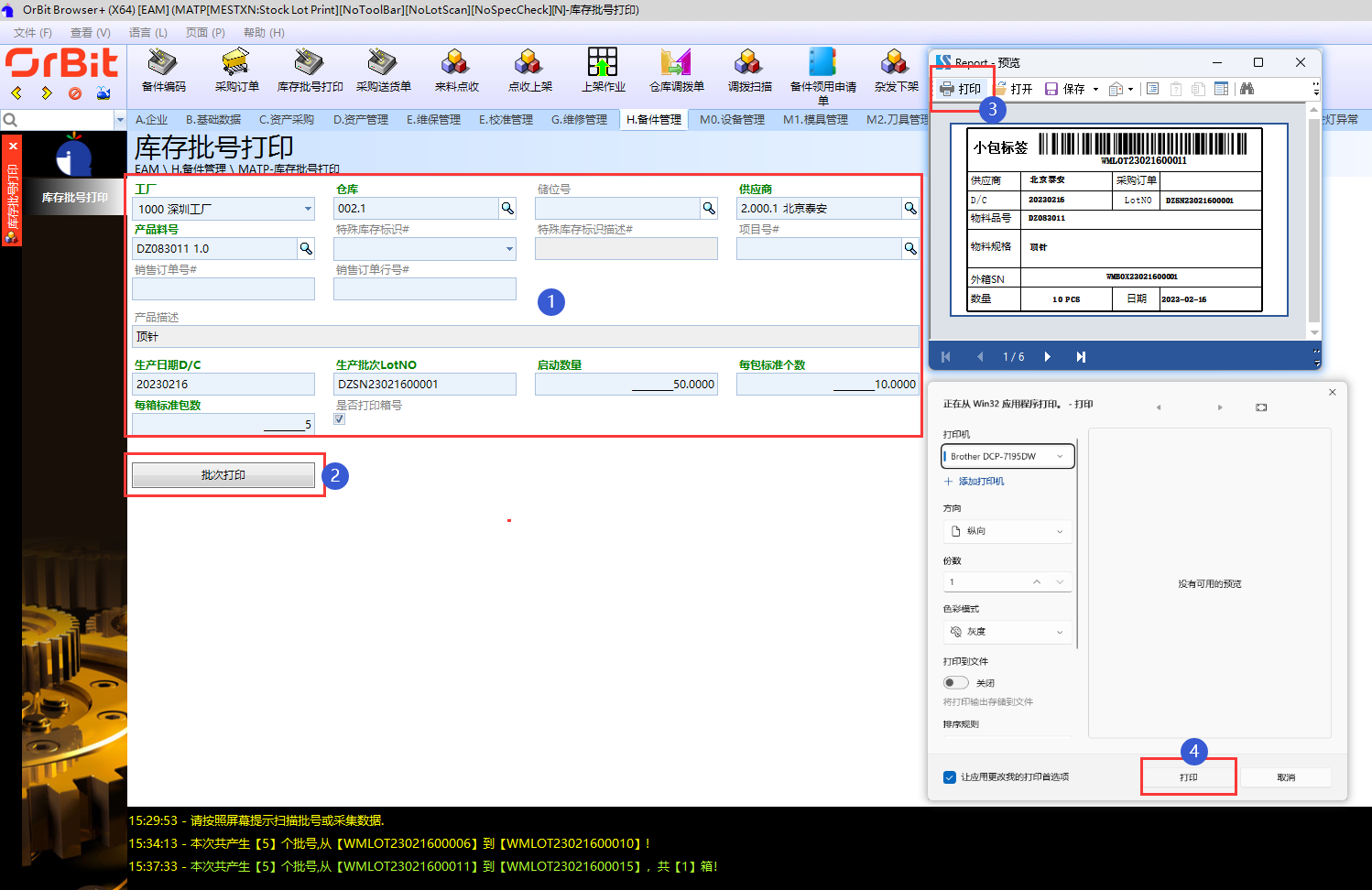Click the fit-to-page icon in print dialog
The width and height of the screenshot is (1372, 890).
(1261, 407)
